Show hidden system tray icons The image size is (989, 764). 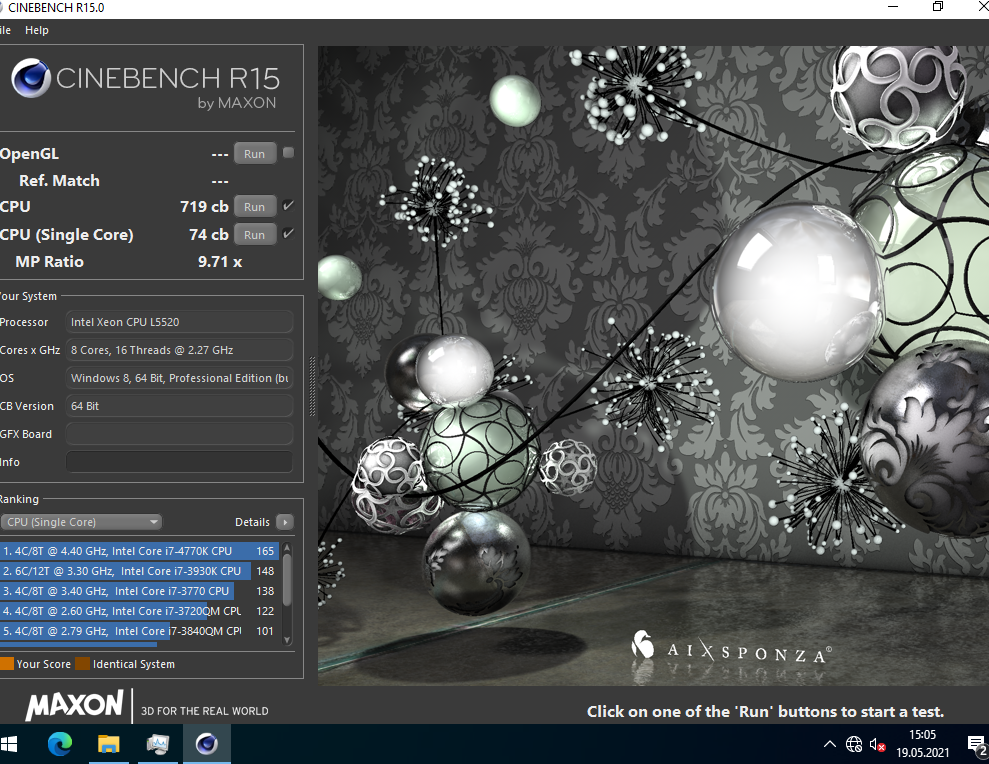(x=830, y=744)
